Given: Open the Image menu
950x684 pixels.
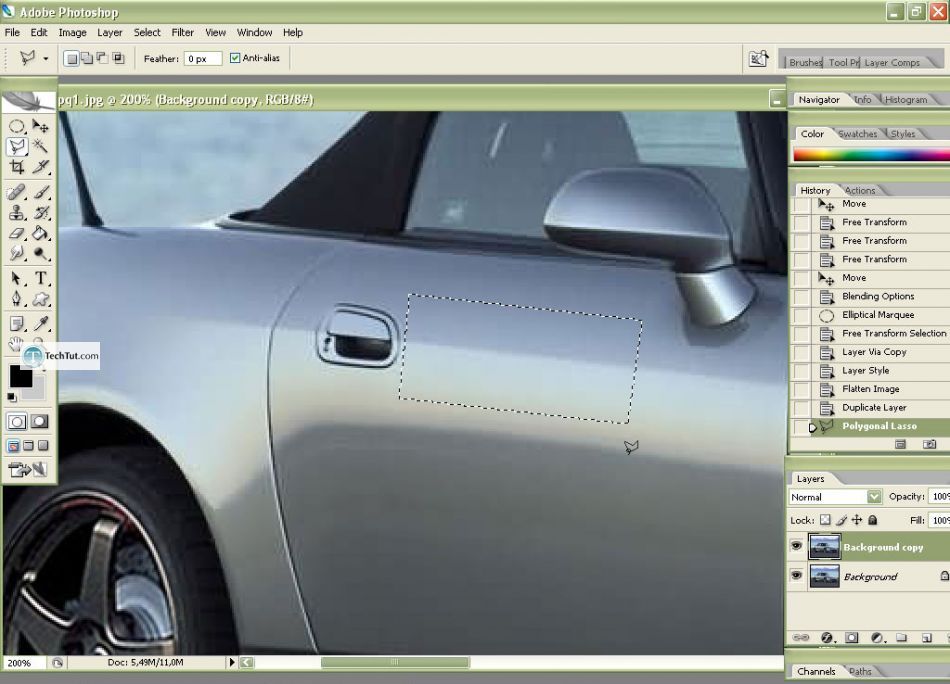Looking at the screenshot, I should (x=72, y=33).
